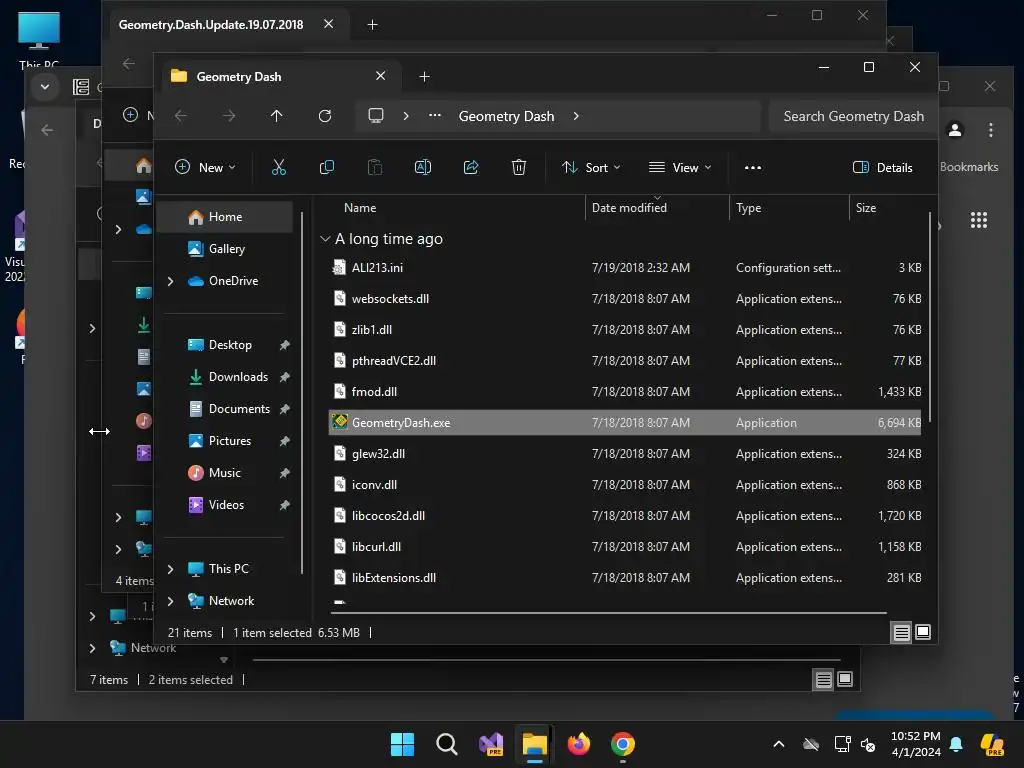Launch Firefox from taskbar
Image resolution: width=1024 pixels, height=768 pixels.
pyautogui.click(x=579, y=744)
